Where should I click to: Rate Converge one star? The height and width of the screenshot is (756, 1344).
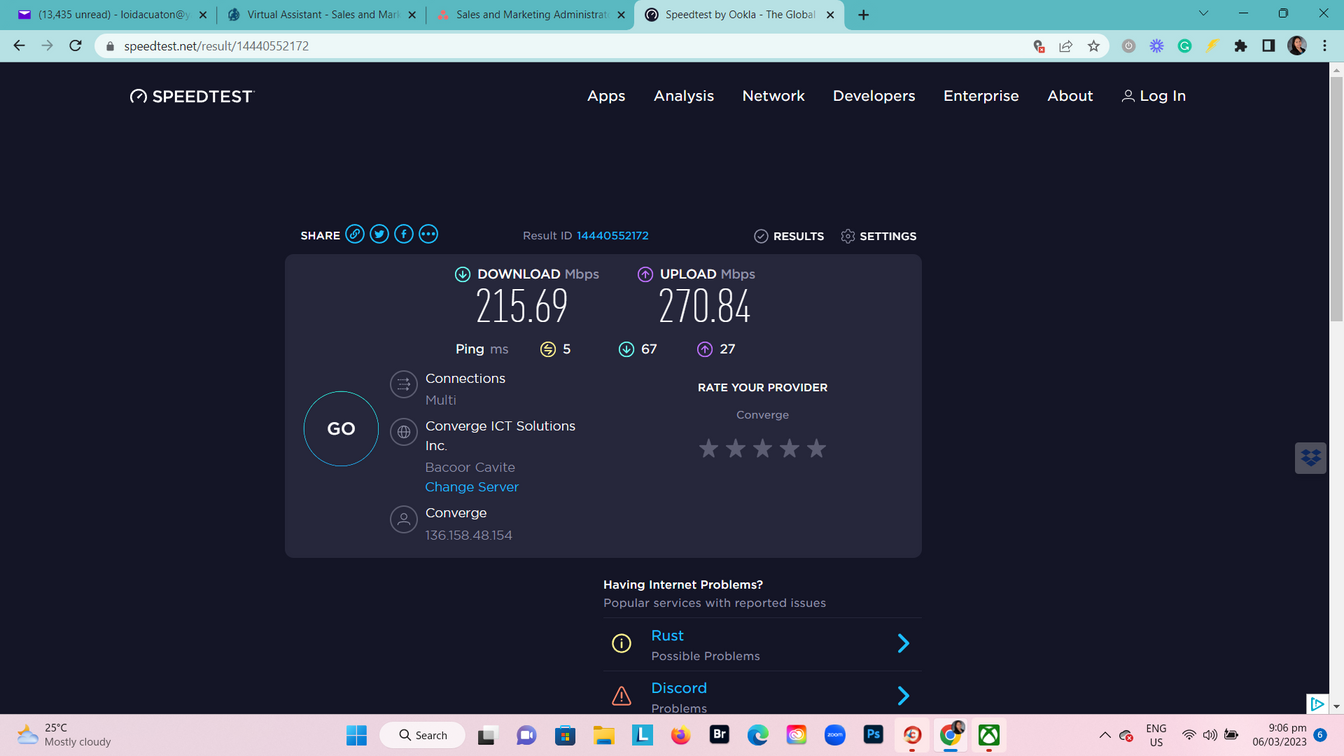[x=709, y=448]
